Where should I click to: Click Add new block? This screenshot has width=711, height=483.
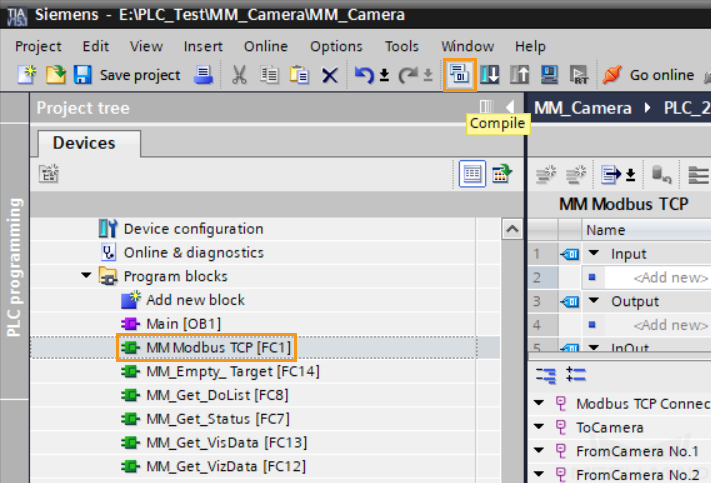(183, 300)
